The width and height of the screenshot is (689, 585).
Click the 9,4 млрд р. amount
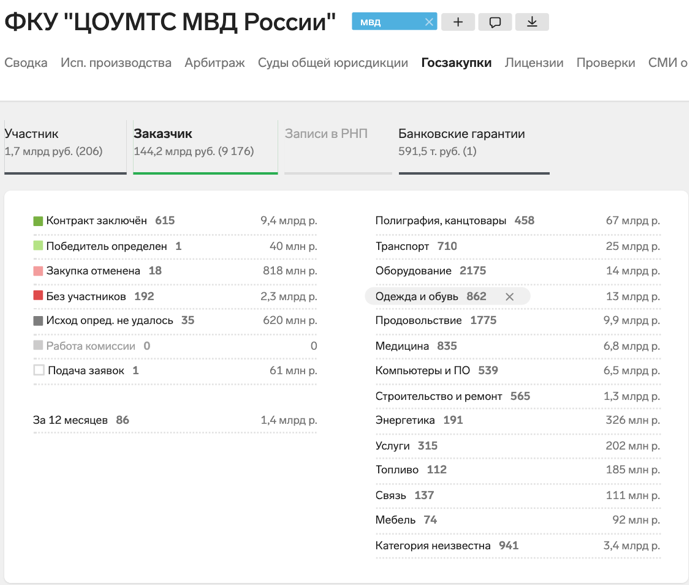click(289, 221)
